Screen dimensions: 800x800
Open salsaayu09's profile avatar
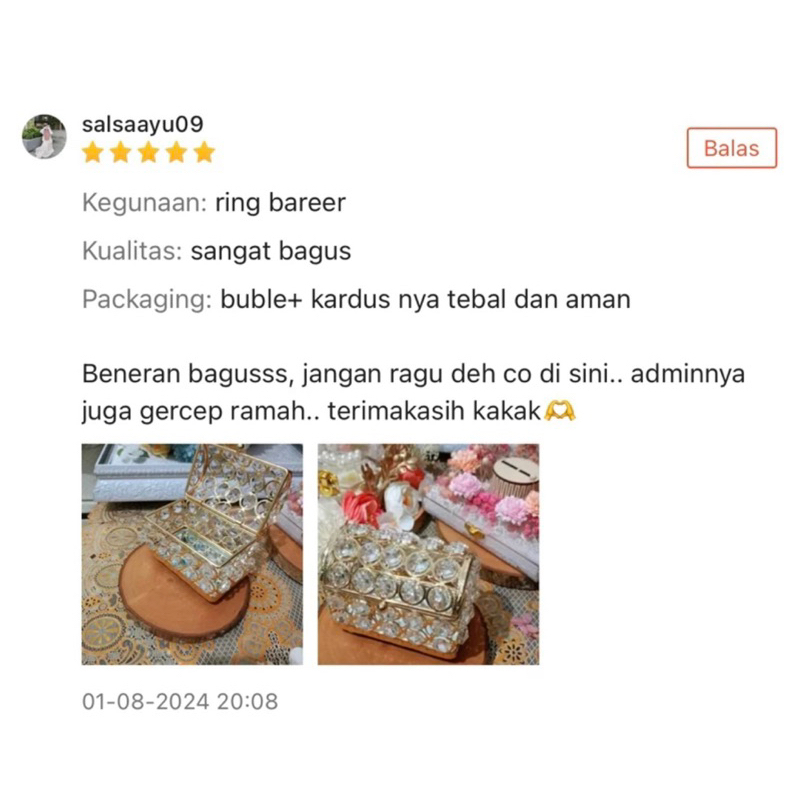pyautogui.click(x=44, y=136)
